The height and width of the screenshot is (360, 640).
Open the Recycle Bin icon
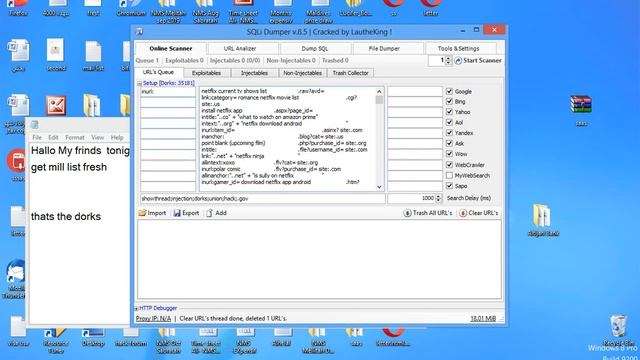click(x=618, y=330)
